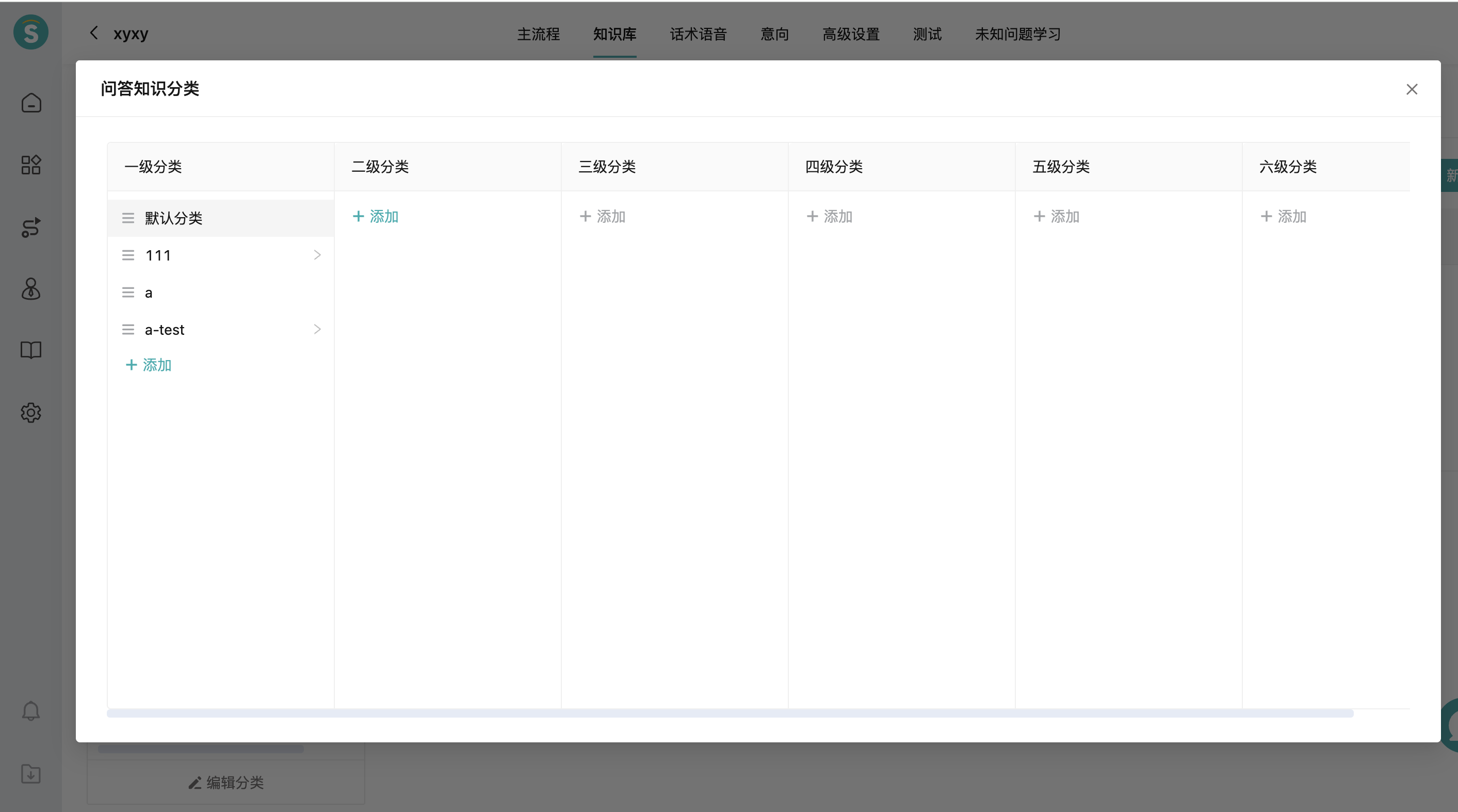Click the 四级分类 column header
This screenshot has height=812, width=1458.
902,167
